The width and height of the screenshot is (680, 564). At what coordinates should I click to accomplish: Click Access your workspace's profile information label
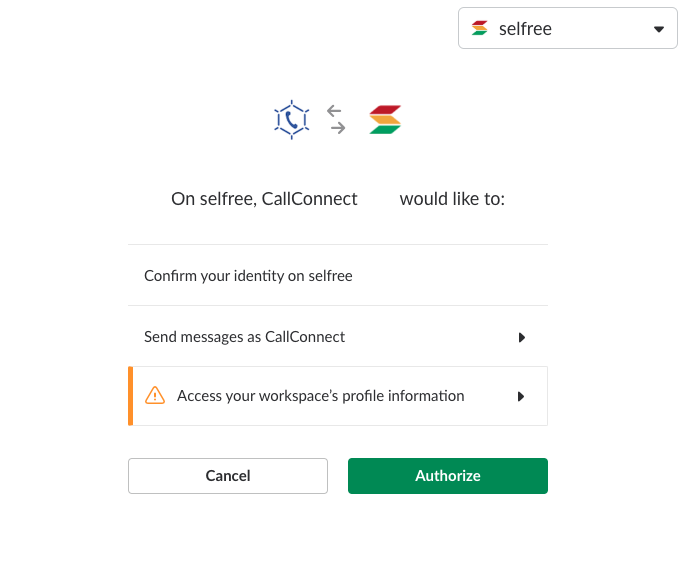click(x=320, y=396)
